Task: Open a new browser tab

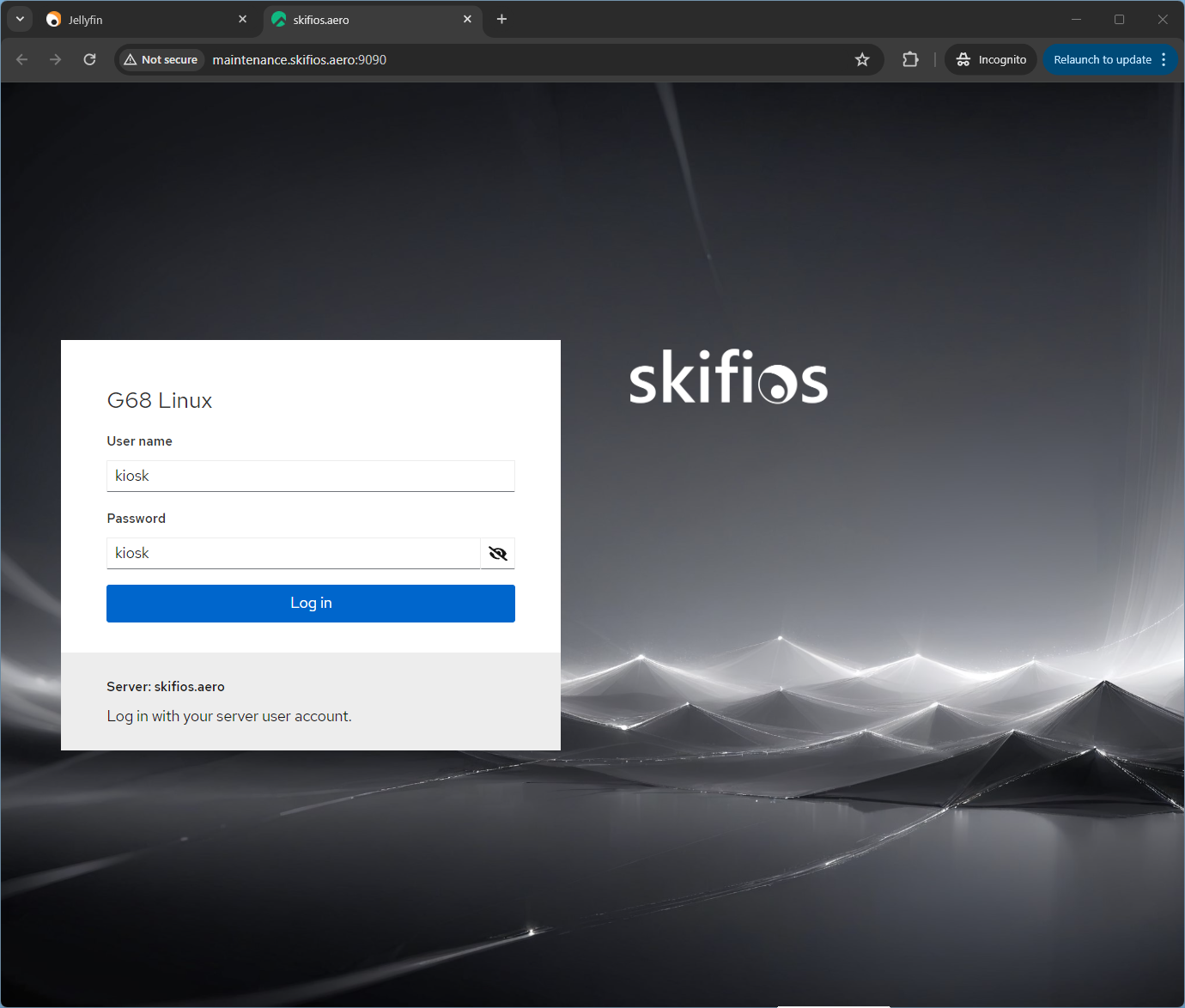Action: [x=501, y=19]
